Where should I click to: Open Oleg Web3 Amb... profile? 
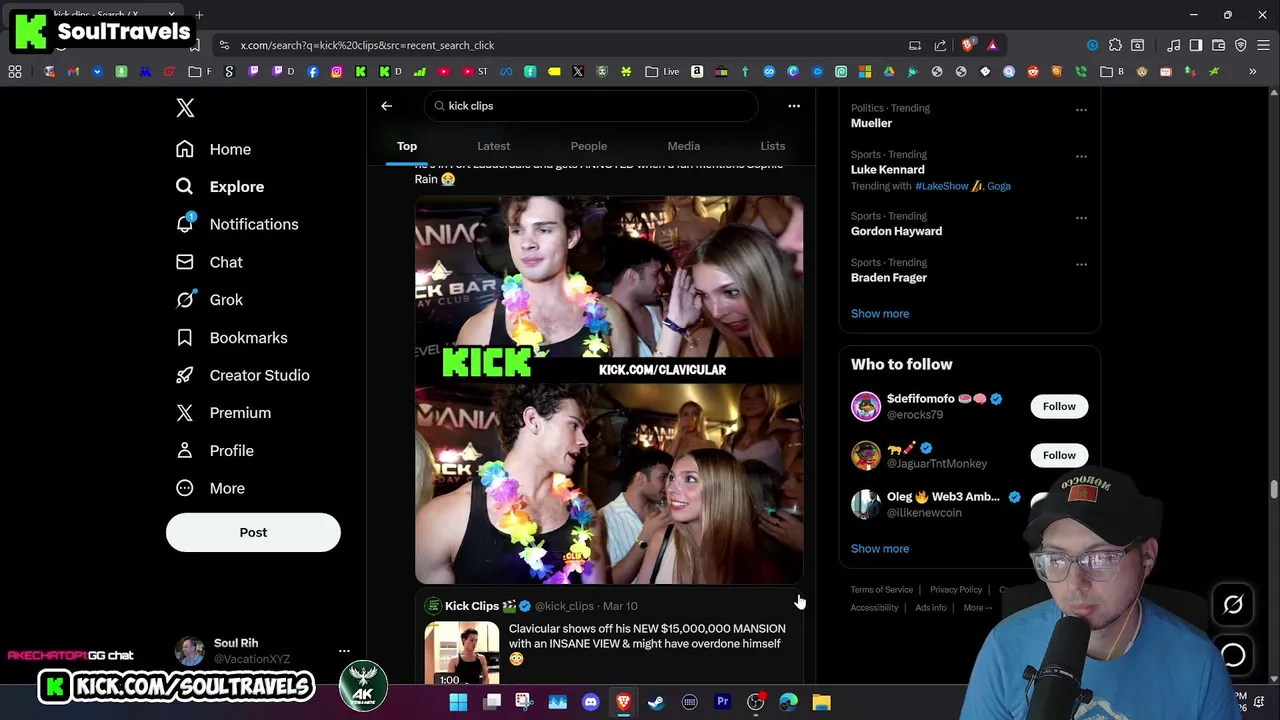tap(943, 497)
